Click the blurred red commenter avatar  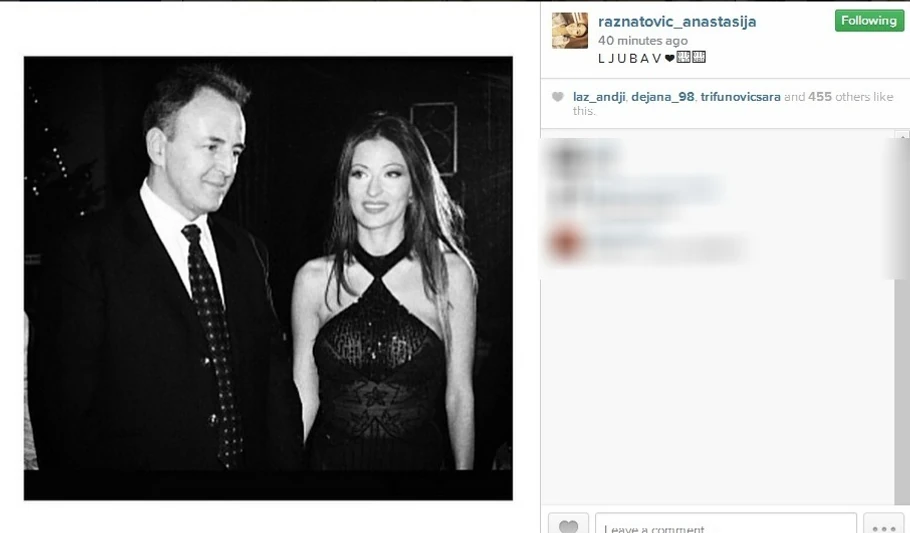click(565, 243)
